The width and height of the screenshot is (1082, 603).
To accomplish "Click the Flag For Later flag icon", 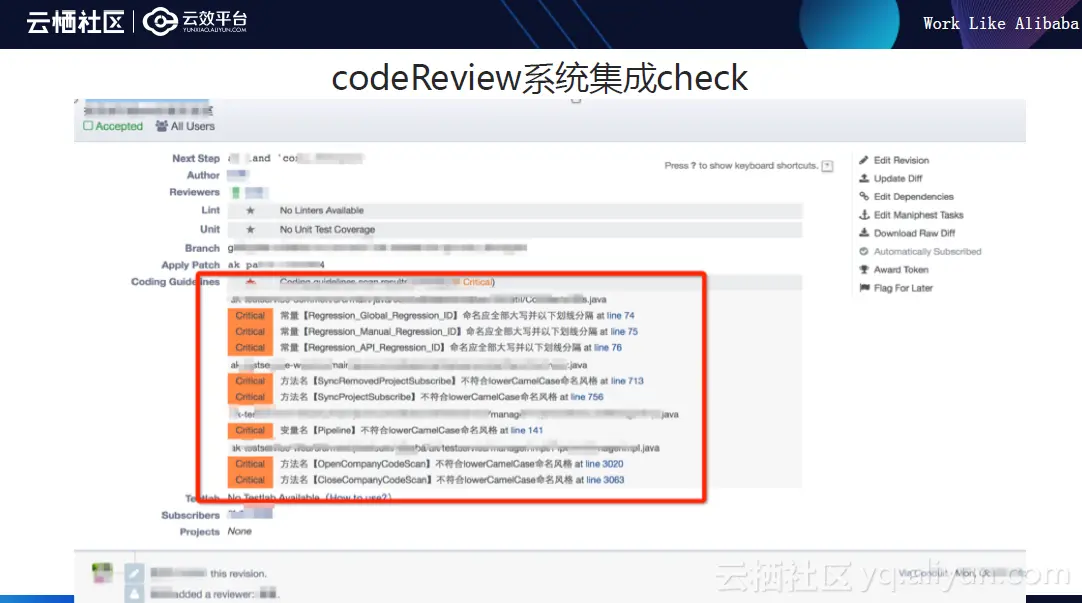I will pos(863,288).
